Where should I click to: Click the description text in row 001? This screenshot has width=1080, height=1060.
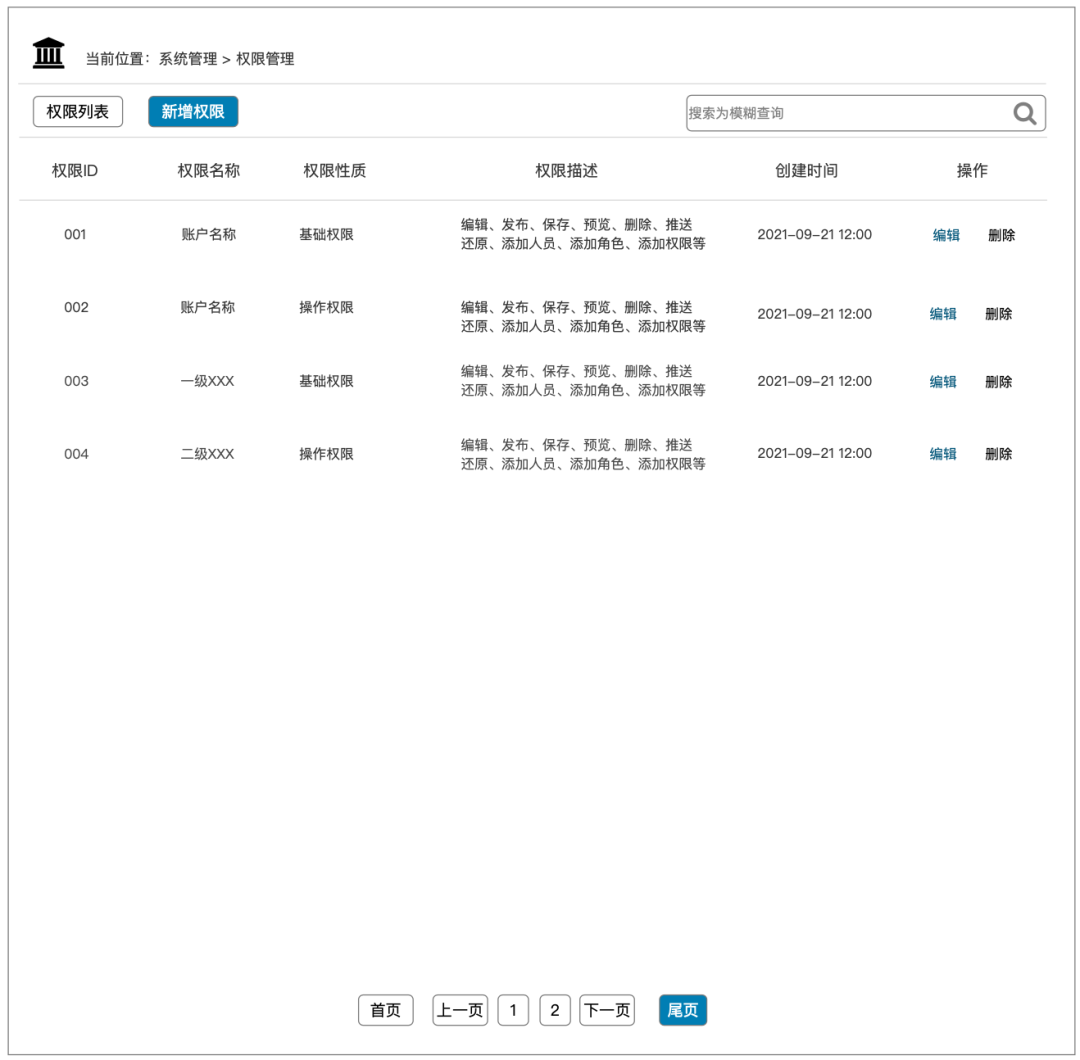pos(583,234)
